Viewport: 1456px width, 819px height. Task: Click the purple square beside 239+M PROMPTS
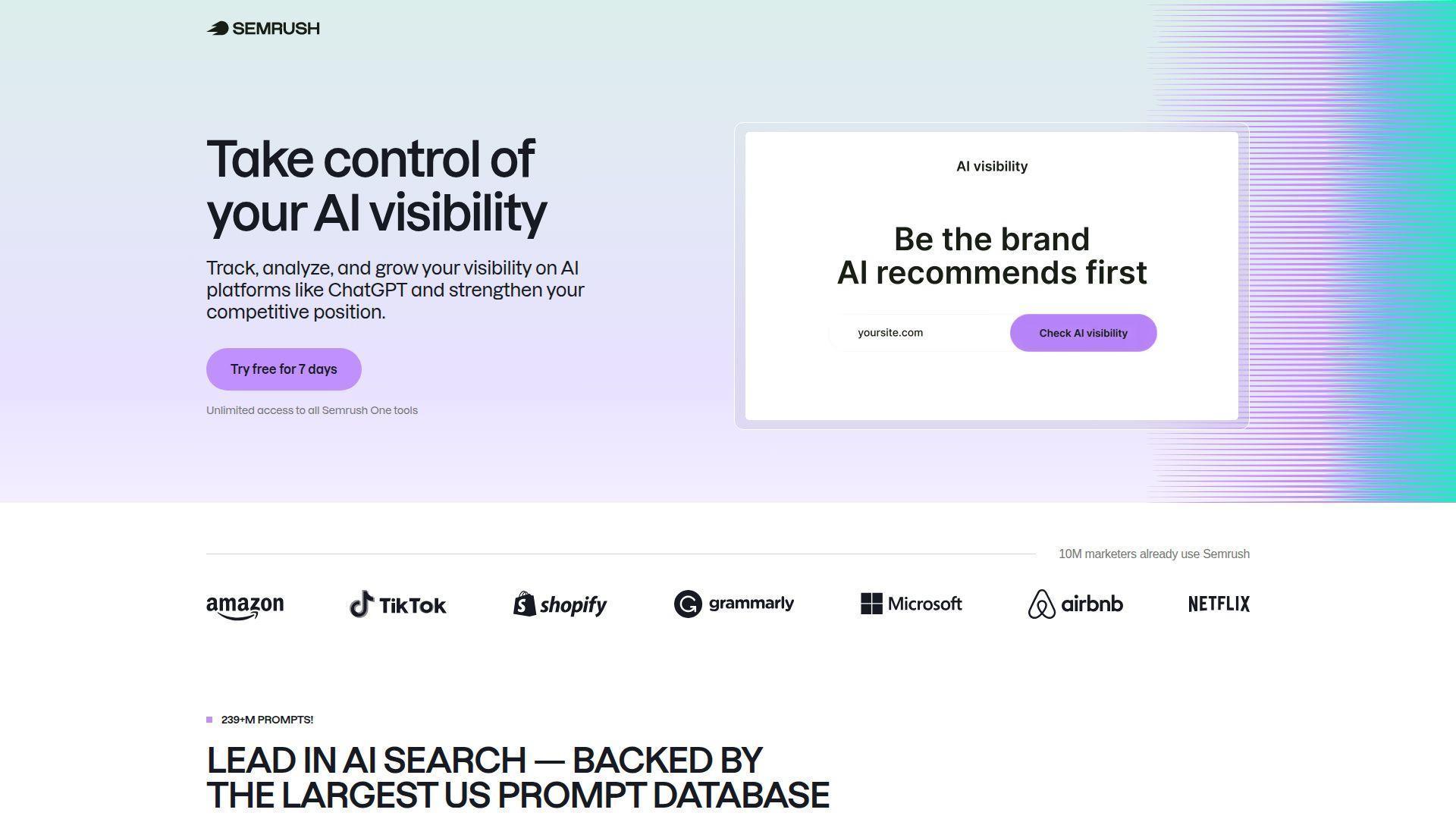(x=209, y=720)
